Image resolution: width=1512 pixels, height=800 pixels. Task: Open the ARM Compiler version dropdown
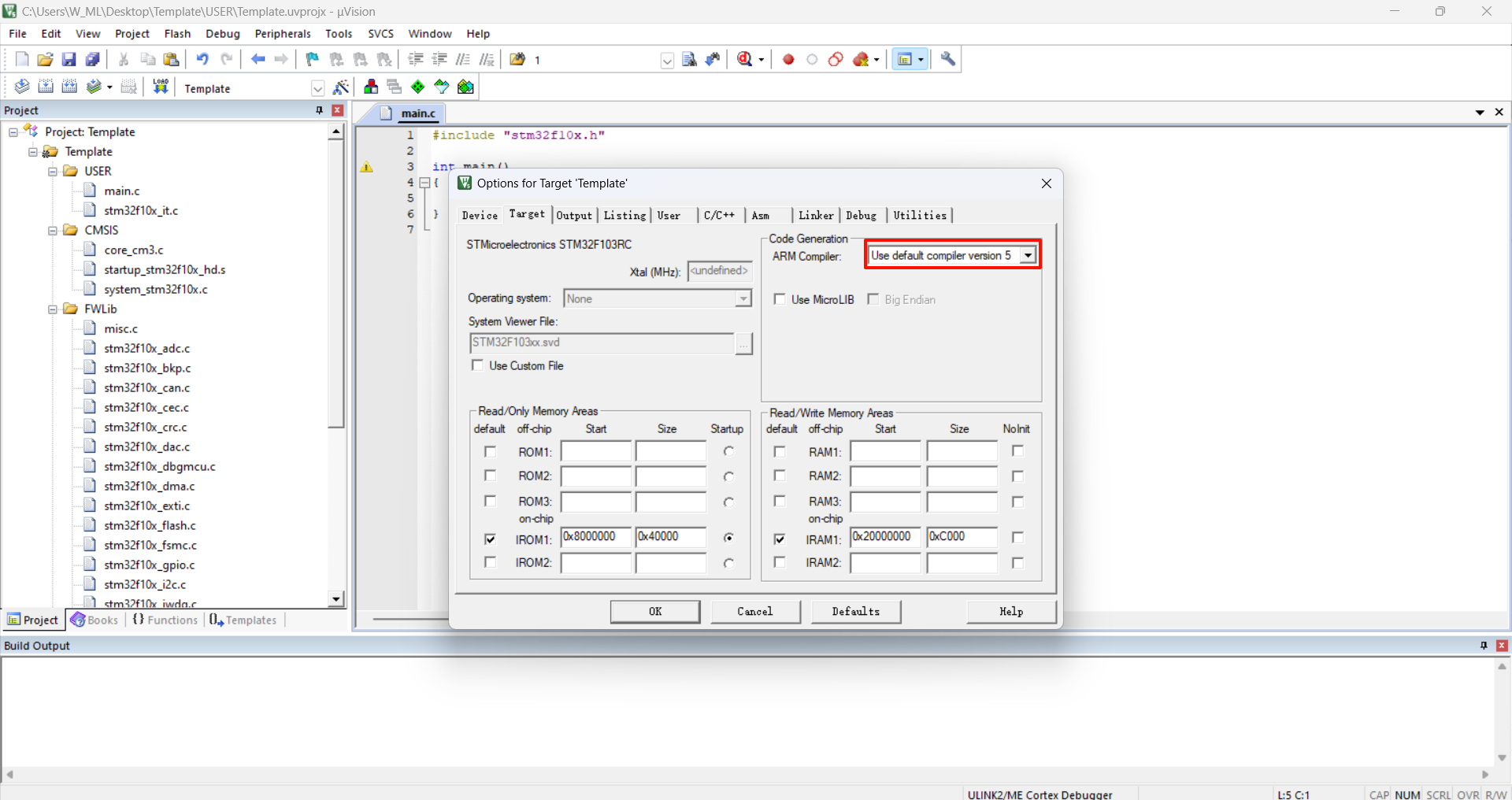point(1028,255)
